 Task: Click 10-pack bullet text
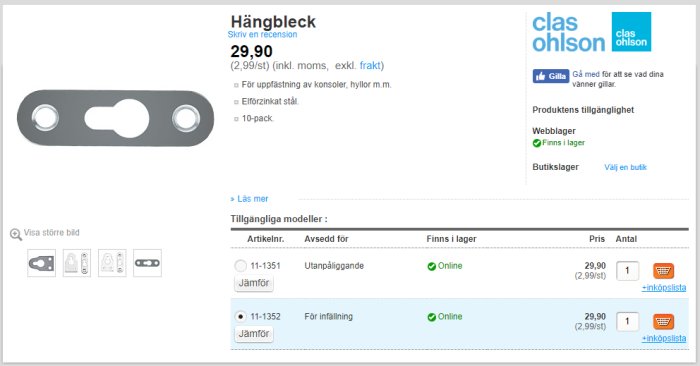[x=258, y=118]
